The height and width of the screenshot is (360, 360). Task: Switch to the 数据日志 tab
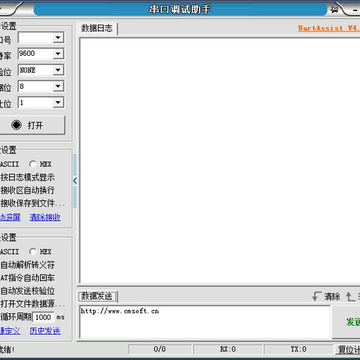click(x=97, y=28)
